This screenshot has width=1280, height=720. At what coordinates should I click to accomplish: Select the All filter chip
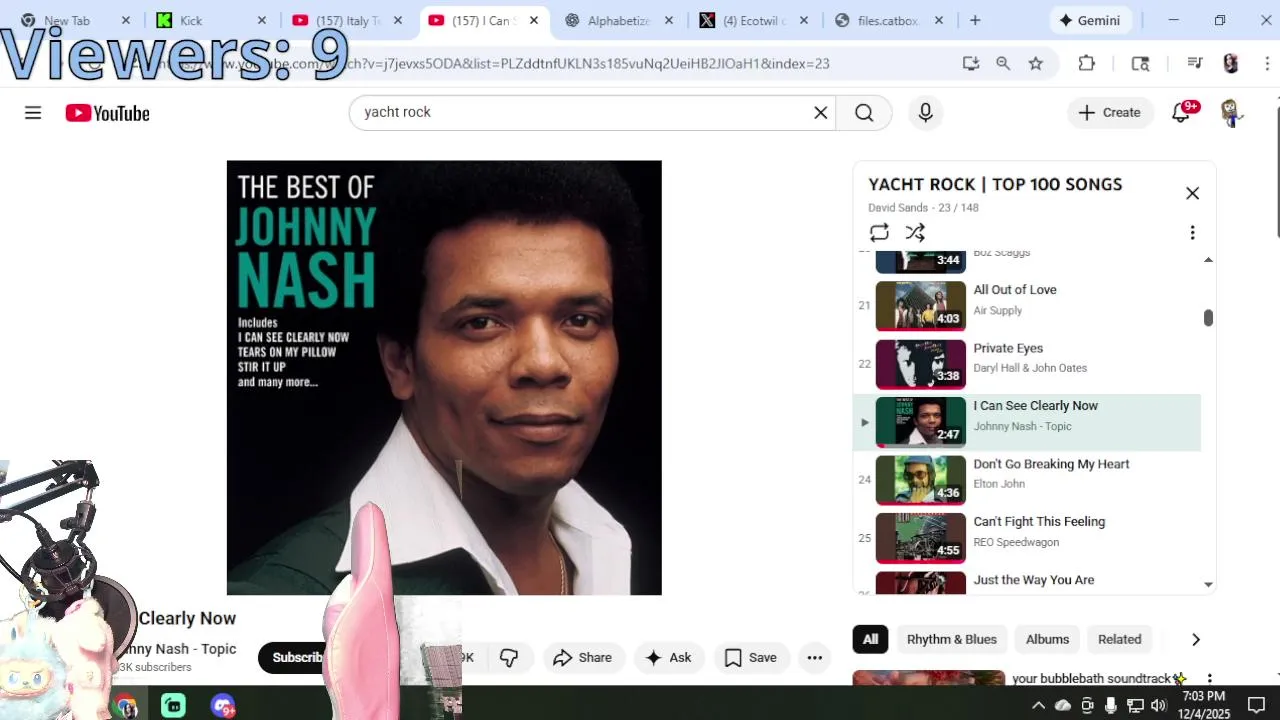tap(870, 640)
